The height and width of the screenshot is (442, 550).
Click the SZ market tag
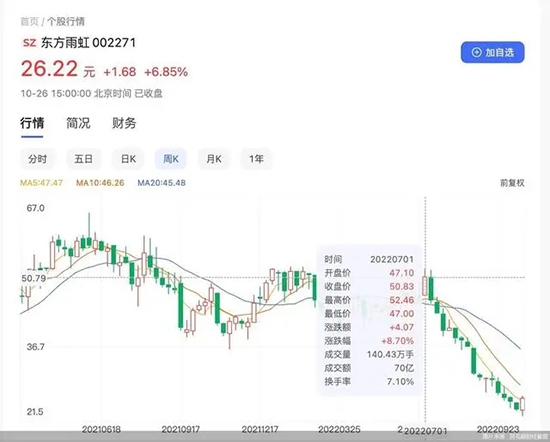tap(29, 43)
